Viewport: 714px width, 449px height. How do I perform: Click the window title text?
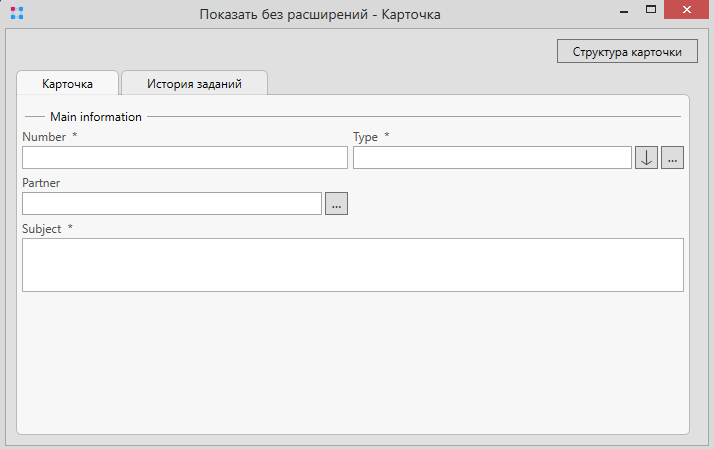(x=306, y=15)
